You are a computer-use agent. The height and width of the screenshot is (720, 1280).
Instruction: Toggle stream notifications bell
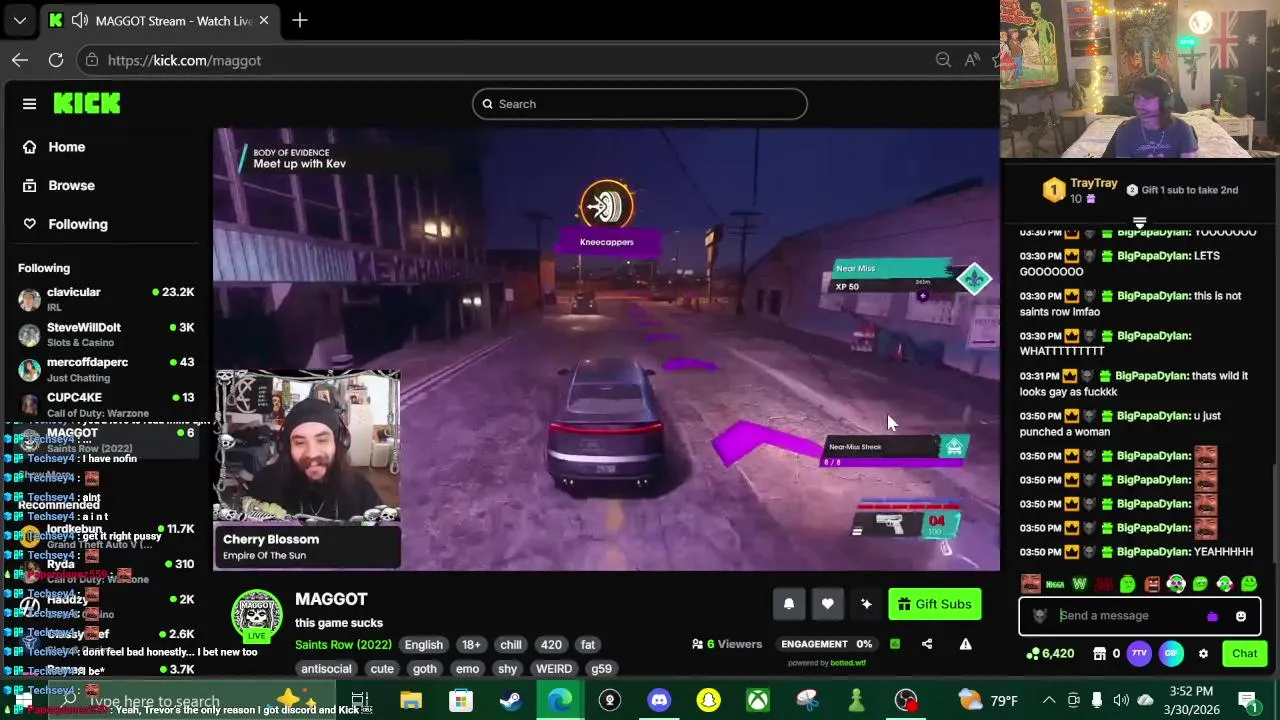pyautogui.click(x=789, y=604)
